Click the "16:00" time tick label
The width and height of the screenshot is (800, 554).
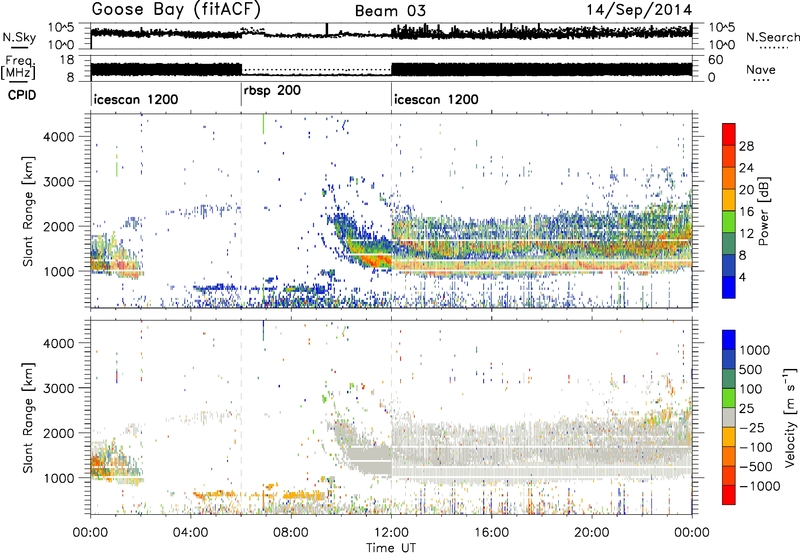[491, 533]
